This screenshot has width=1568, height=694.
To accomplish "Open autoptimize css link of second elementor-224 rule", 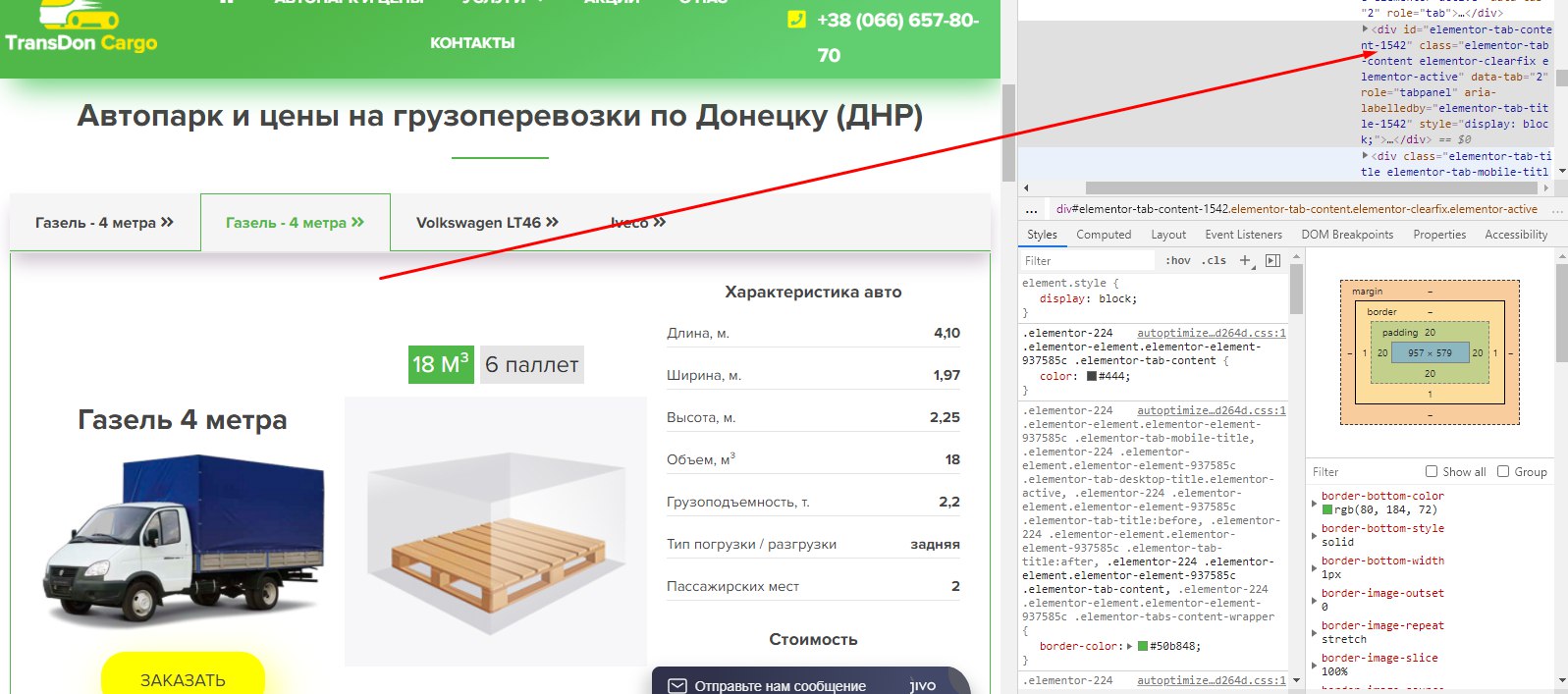I will click(x=1212, y=410).
